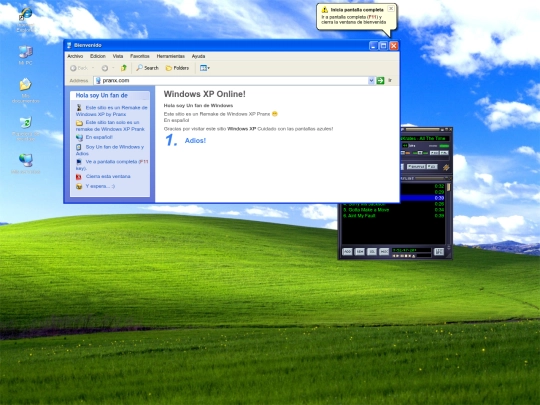Open the Edicion menu
Viewport: 540px width, 405px height.
coord(98,56)
